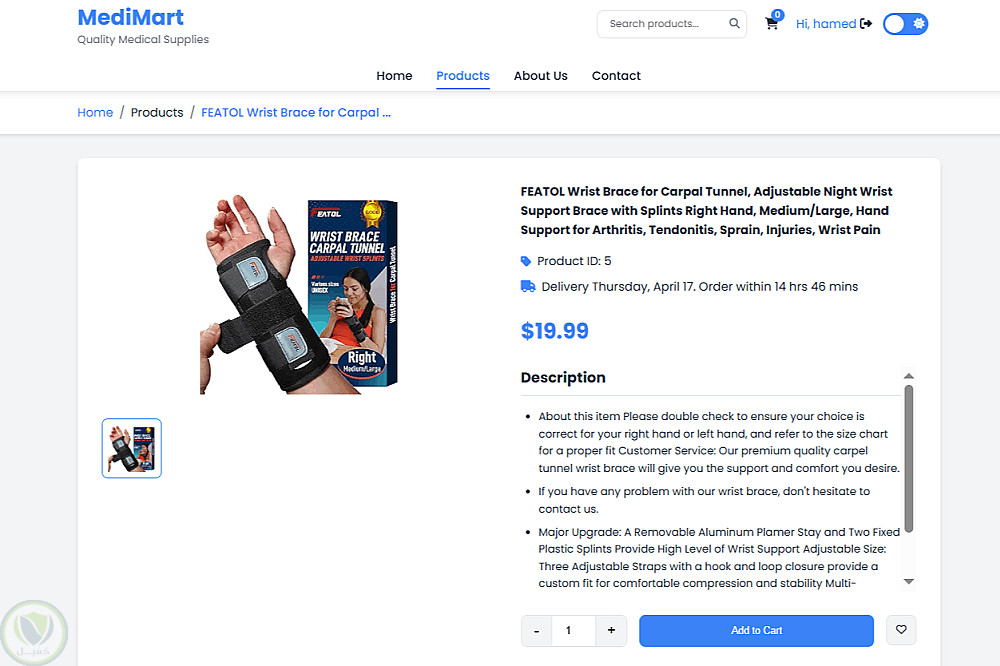This screenshot has height=666, width=1000.
Task: Add product to wishlist with heart icon
Action: [x=901, y=630]
